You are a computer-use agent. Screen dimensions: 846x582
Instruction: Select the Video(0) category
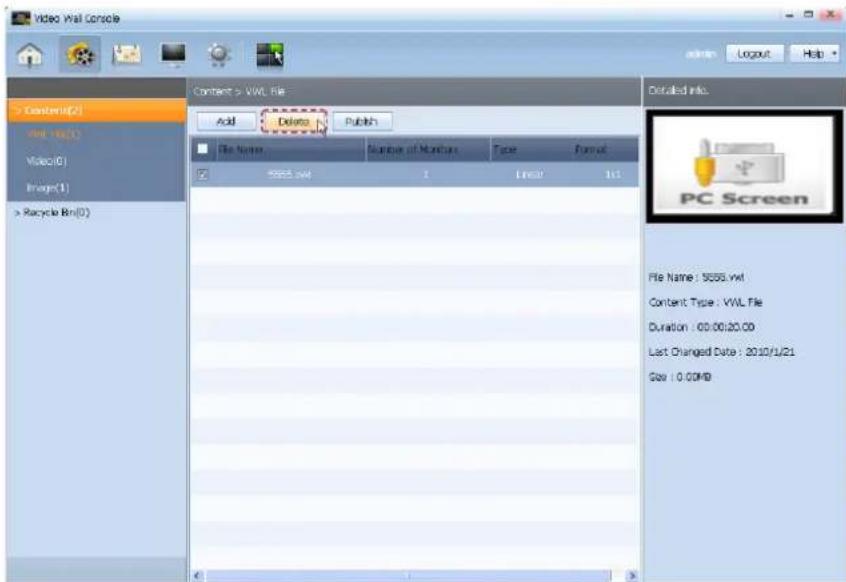pyautogui.click(x=46, y=161)
